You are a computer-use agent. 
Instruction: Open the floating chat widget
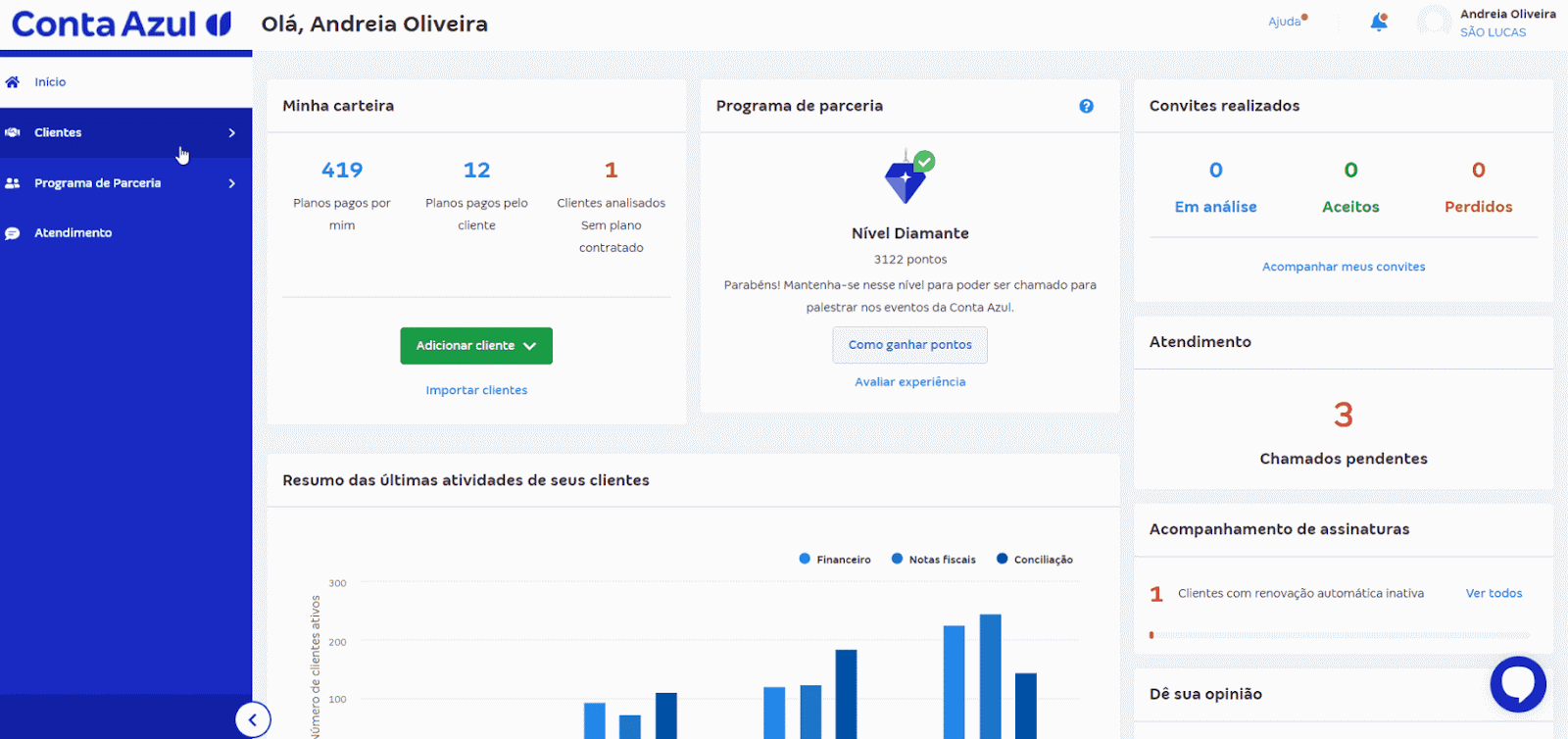tap(1518, 684)
